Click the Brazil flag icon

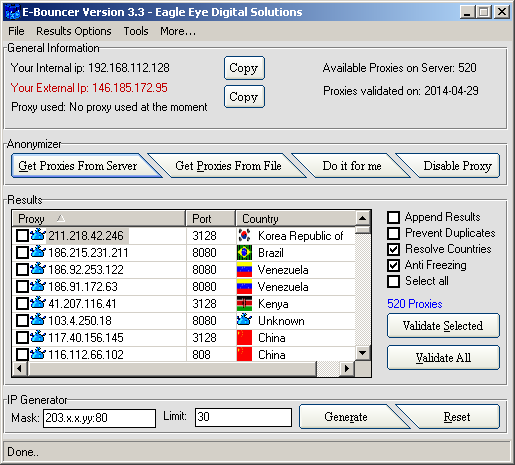pos(244,253)
